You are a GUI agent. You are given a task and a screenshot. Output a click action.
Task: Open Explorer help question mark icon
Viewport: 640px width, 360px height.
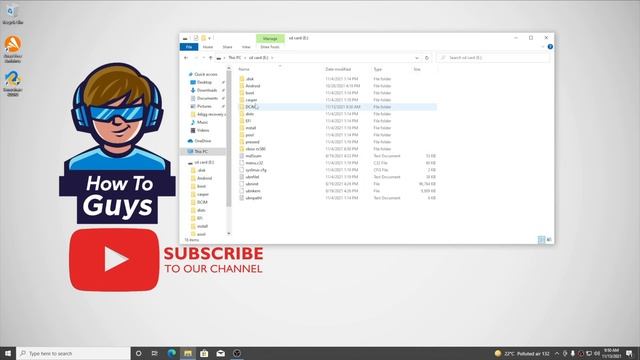(550, 47)
